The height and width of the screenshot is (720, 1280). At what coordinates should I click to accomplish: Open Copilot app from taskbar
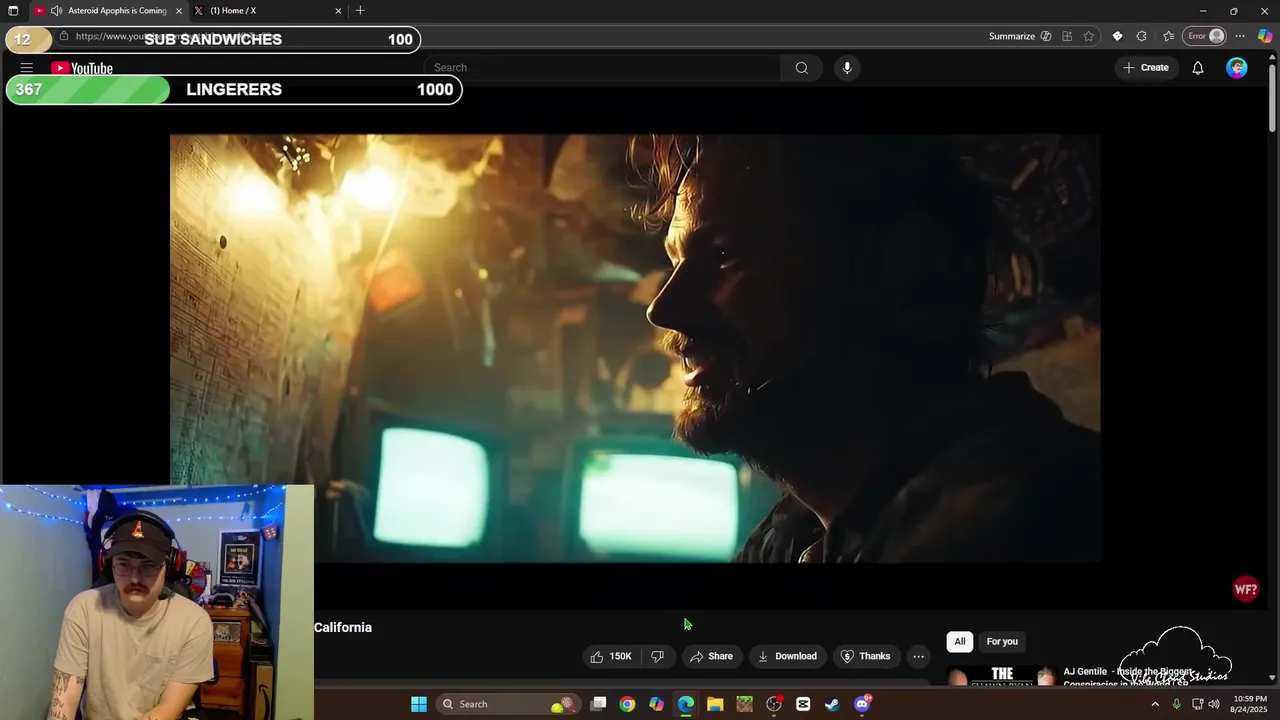(656, 704)
